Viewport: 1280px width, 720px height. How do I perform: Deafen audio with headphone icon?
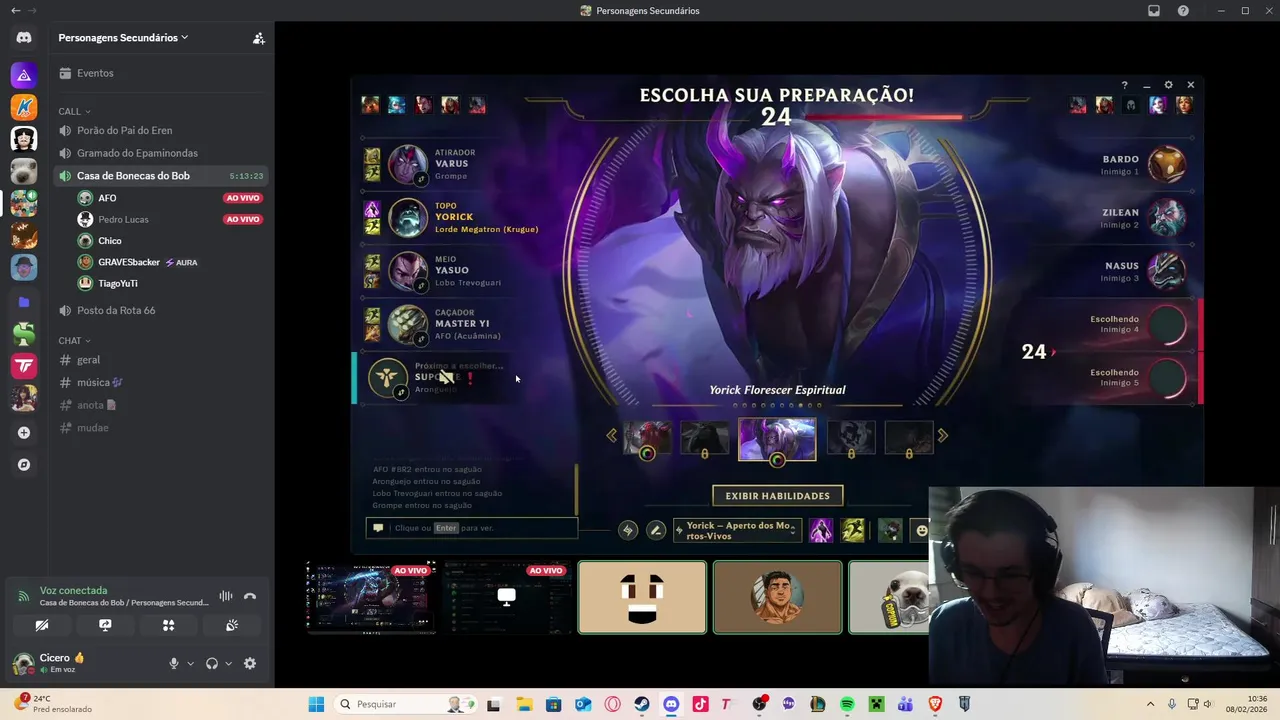click(212, 663)
